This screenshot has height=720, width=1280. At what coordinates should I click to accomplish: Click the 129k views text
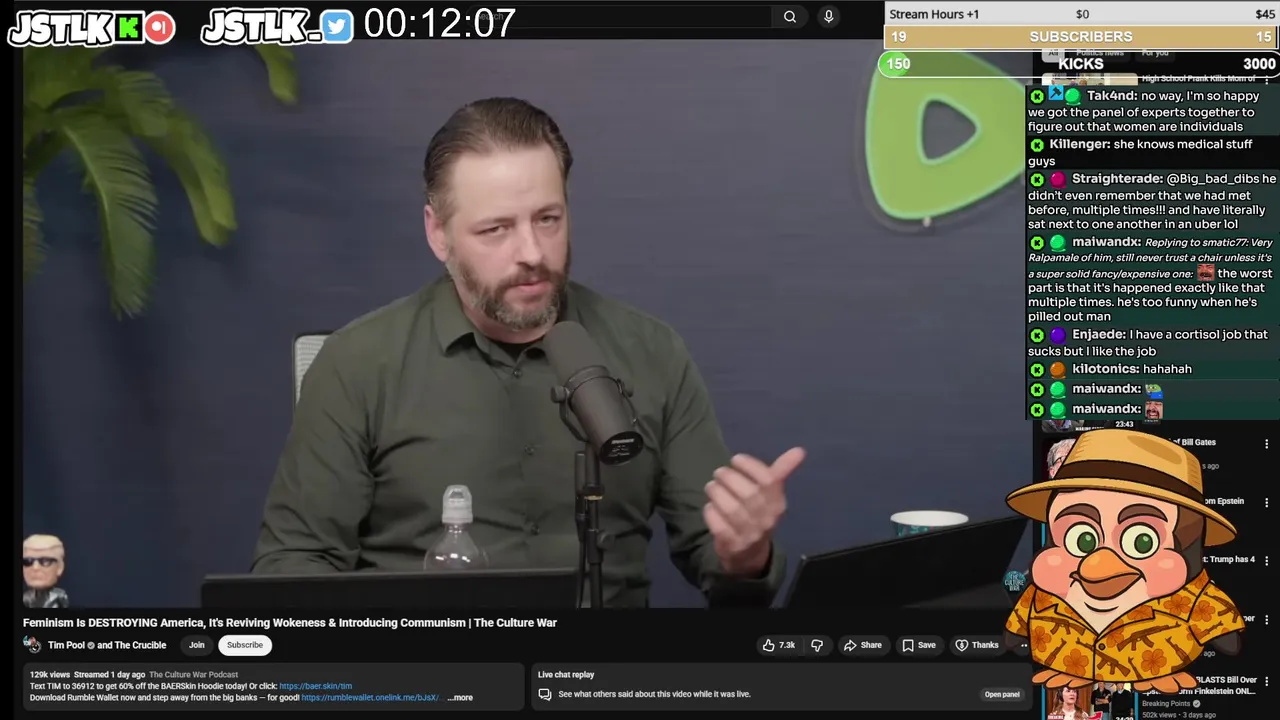click(x=50, y=674)
